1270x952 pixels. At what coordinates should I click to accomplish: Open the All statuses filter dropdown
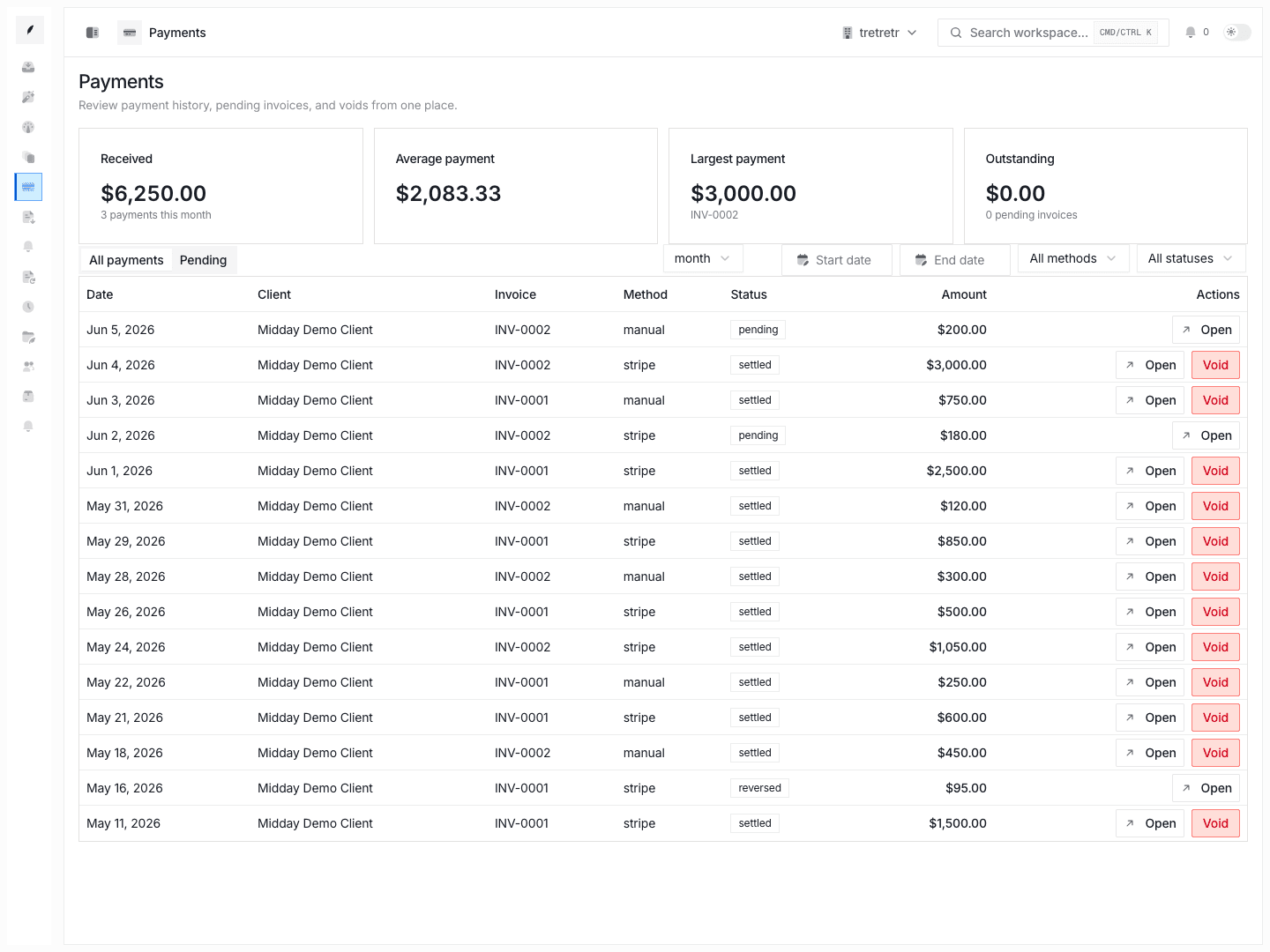[x=1191, y=258]
